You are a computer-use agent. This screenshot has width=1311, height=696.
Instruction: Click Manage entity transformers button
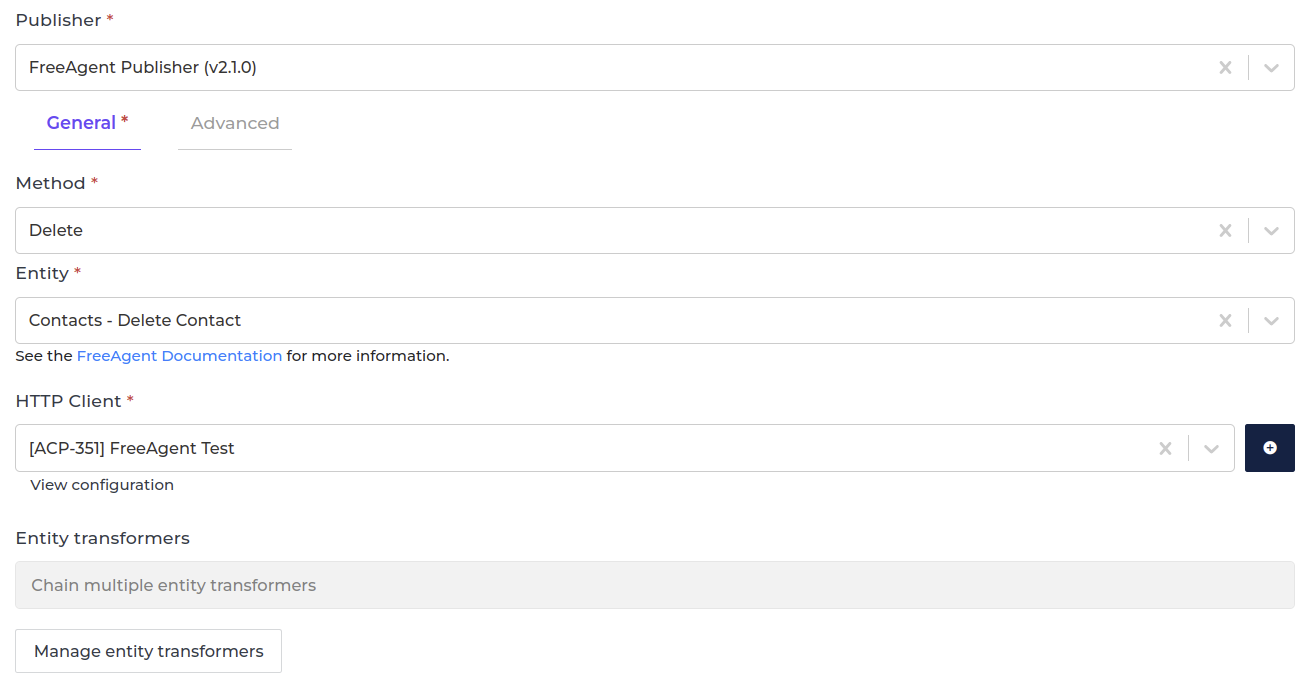pyautogui.click(x=148, y=651)
